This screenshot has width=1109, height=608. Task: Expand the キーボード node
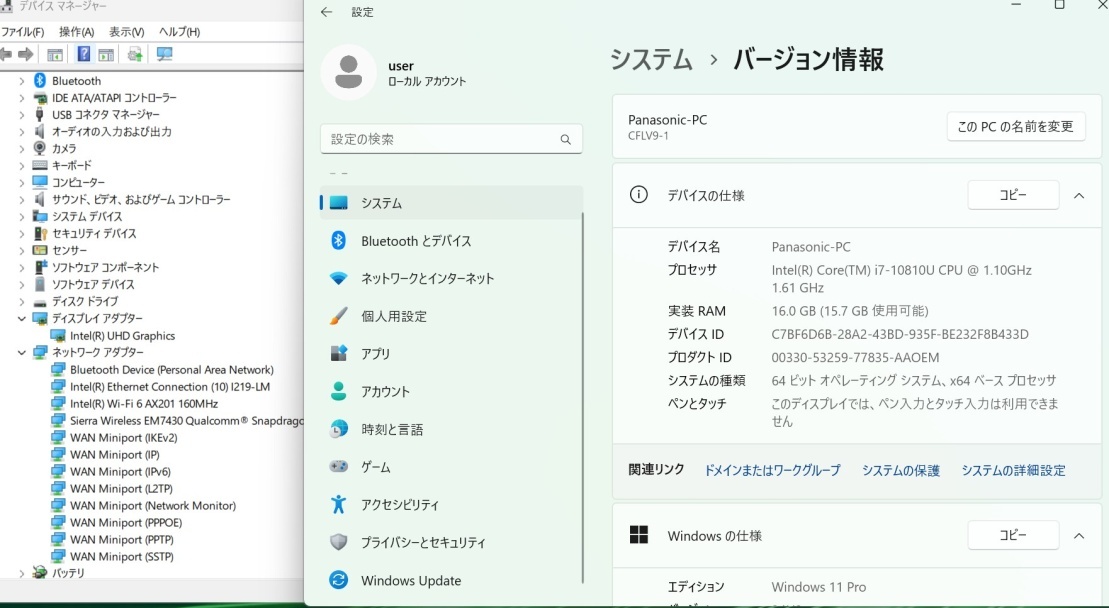click(21, 165)
